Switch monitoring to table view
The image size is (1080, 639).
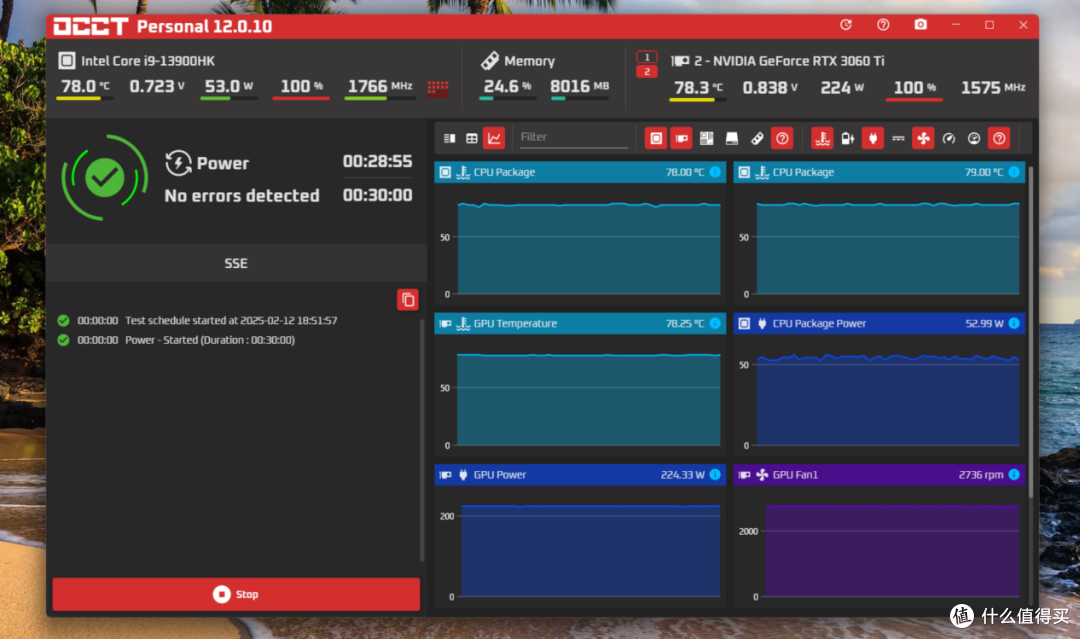tap(472, 138)
